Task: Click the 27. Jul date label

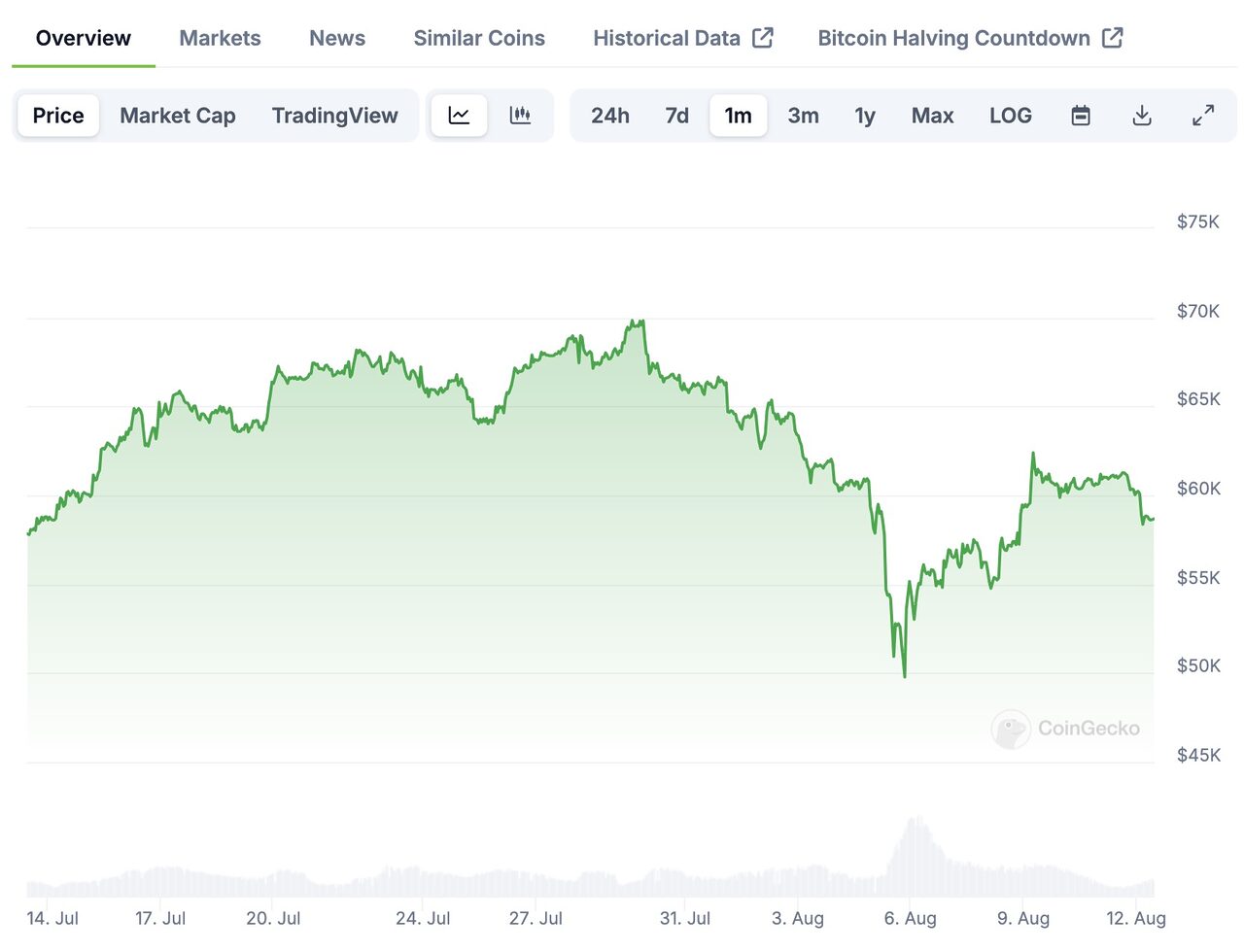Action: coord(536,918)
